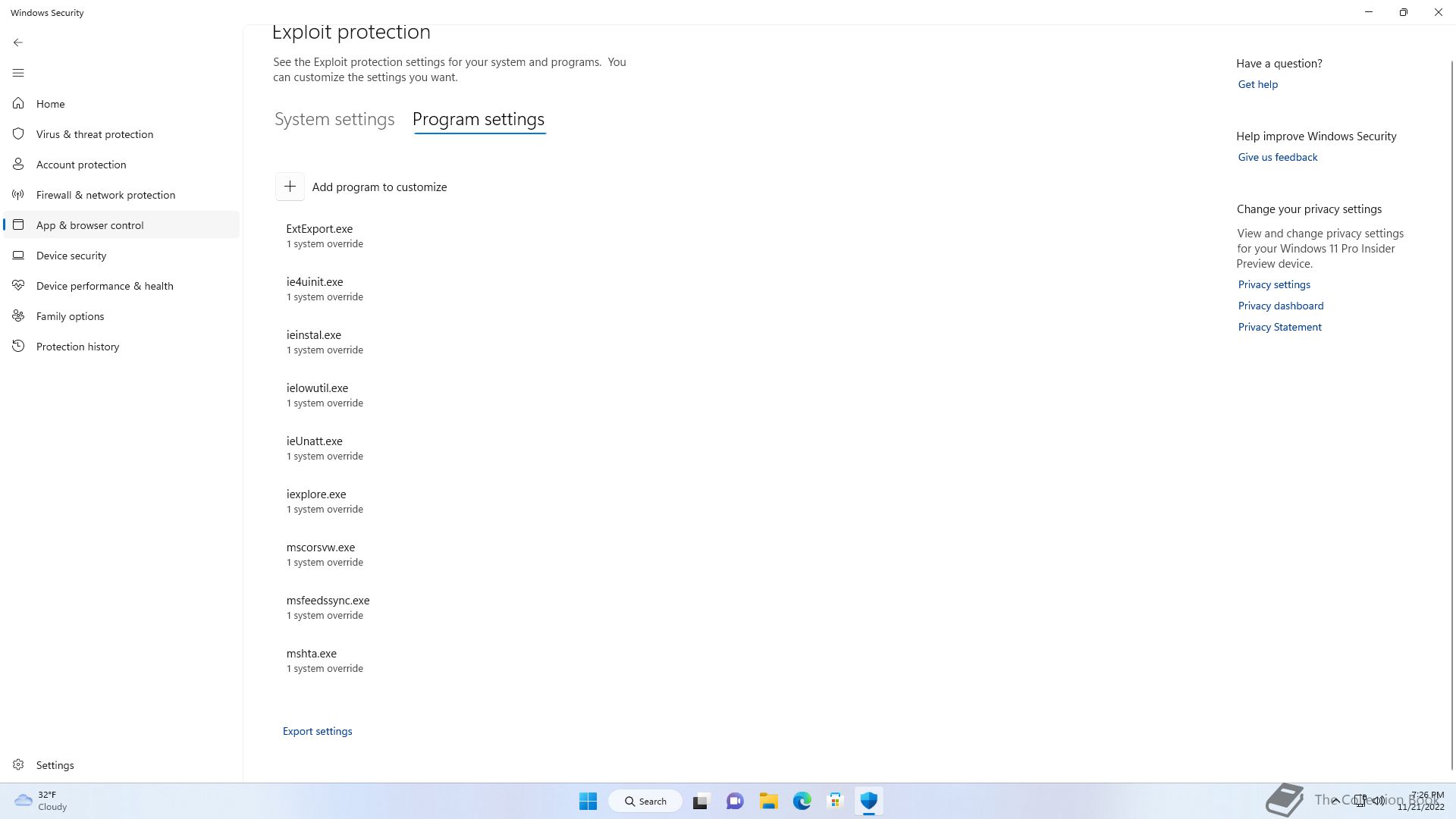The height and width of the screenshot is (819, 1456).
Task: Click the back arrow icon
Action: click(18, 42)
